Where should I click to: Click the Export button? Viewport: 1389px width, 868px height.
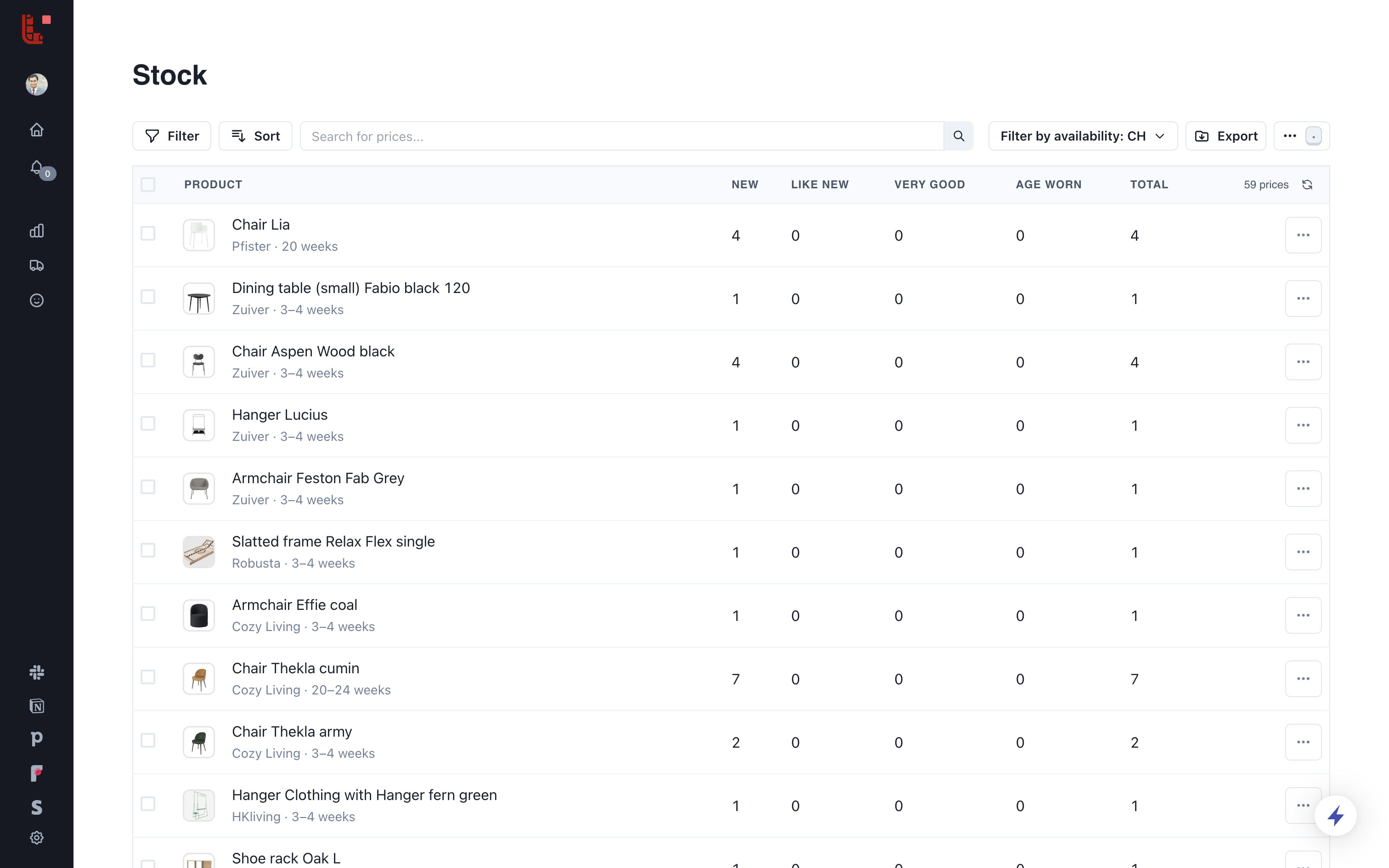[1226, 136]
